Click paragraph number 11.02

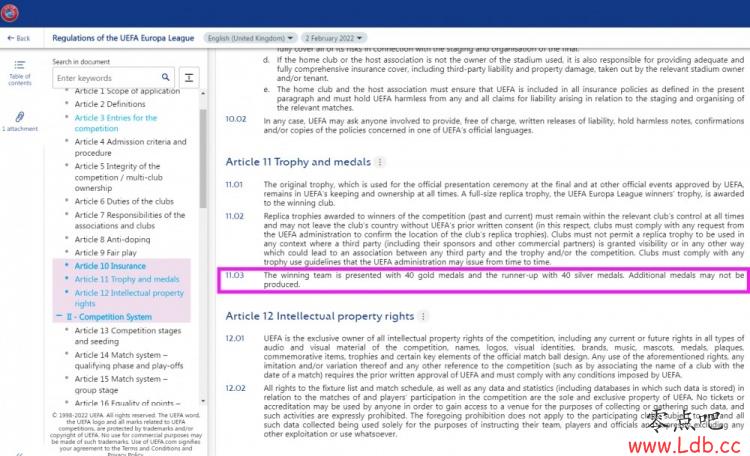pyautogui.click(x=234, y=216)
